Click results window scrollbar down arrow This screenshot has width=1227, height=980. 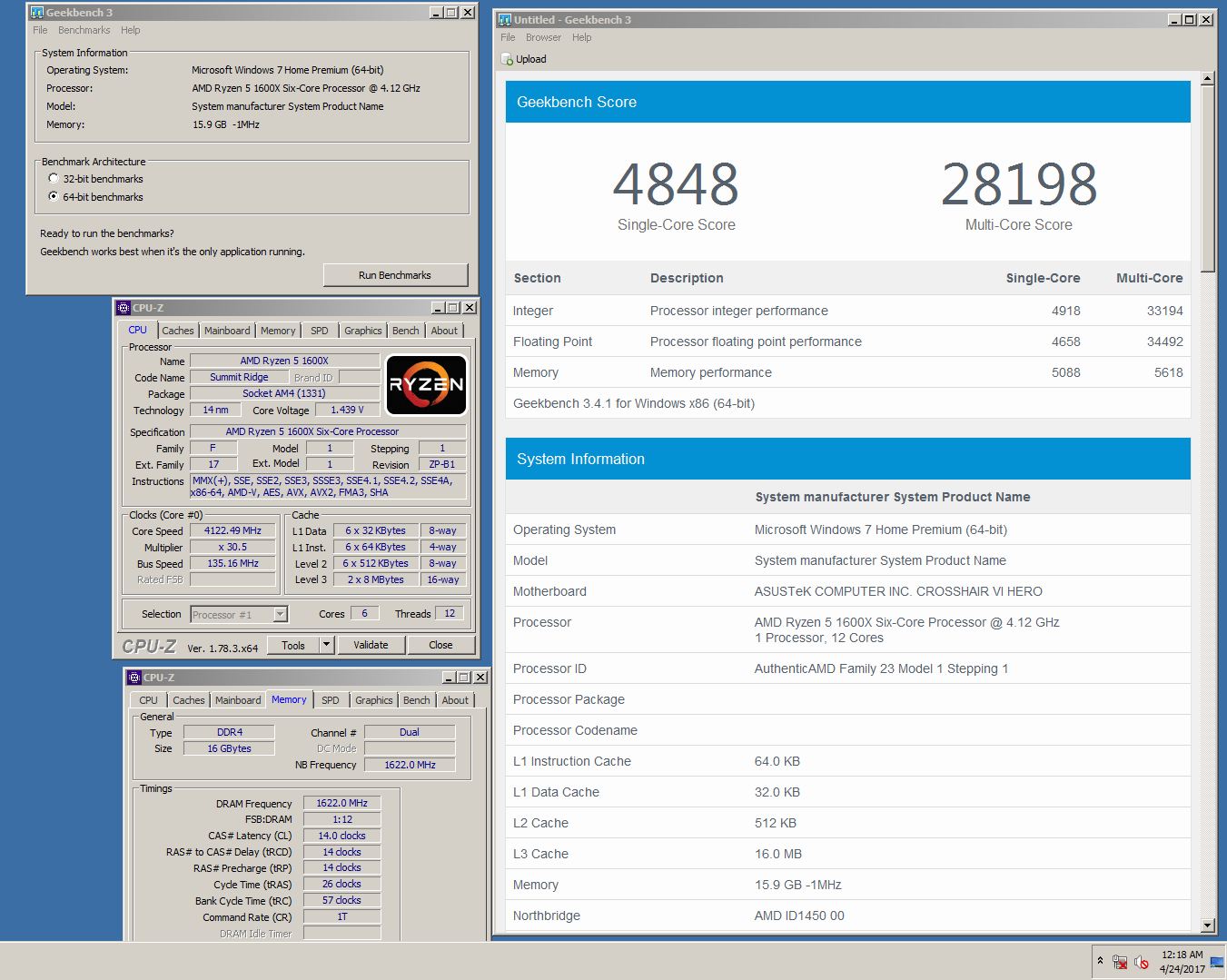[x=1207, y=926]
